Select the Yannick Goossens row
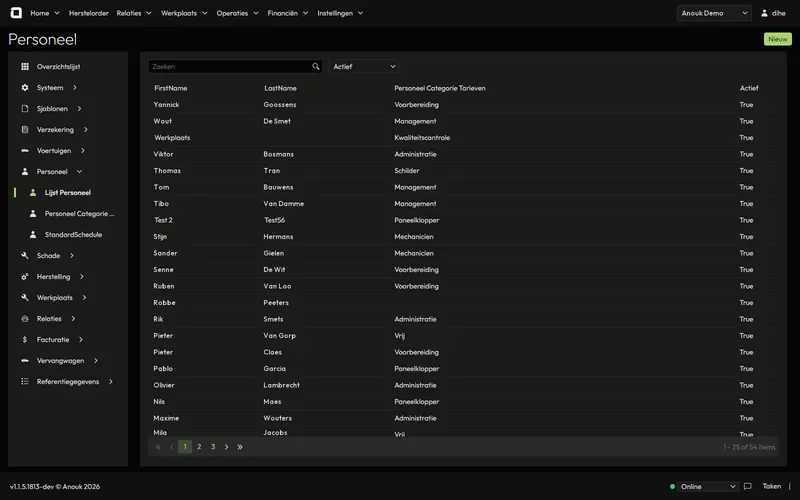The height and width of the screenshot is (500, 800). tap(463, 105)
